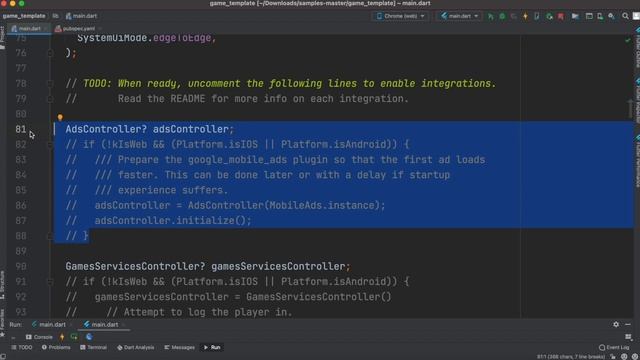Click line number 81 in gutter
640x360 pixels.
tap(21, 129)
